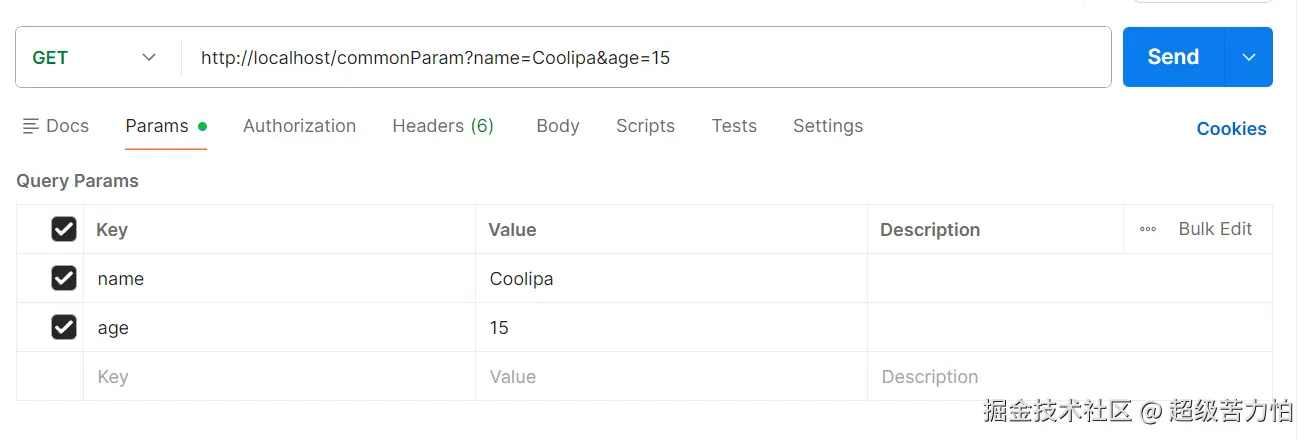
Task: Click the Coolipa value cell
Action: (x=670, y=279)
